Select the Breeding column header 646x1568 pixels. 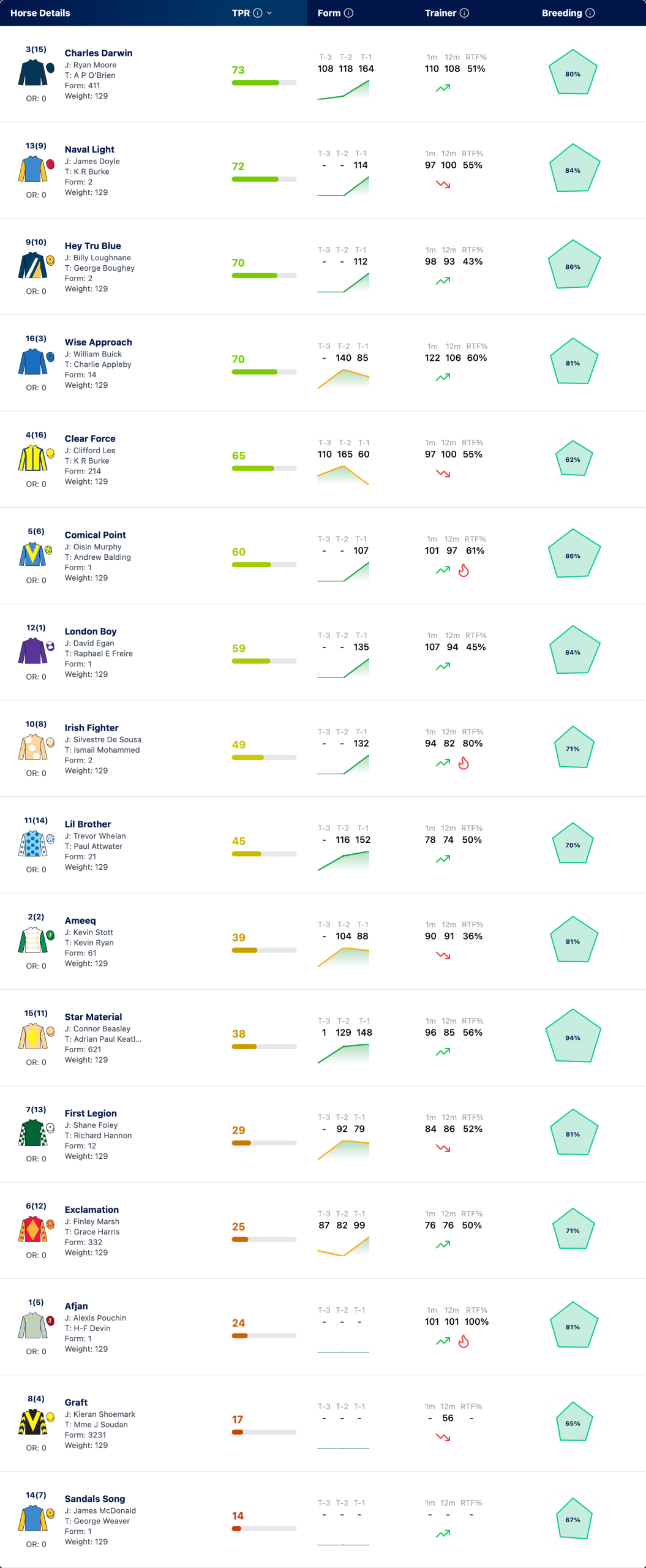(x=561, y=13)
